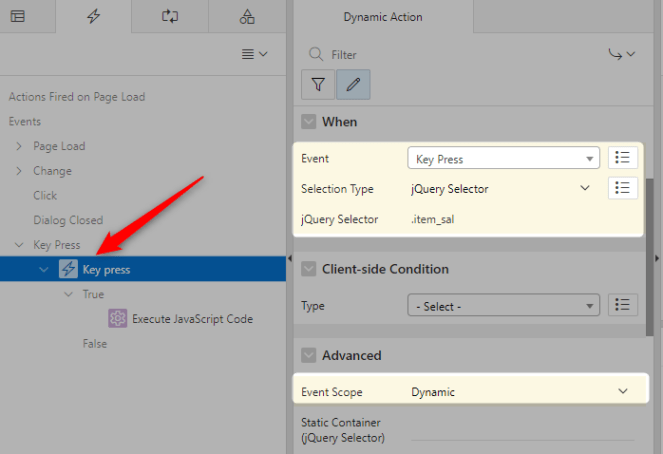
Task: Switch to the Dynamic Action tab
Action: tap(382, 17)
